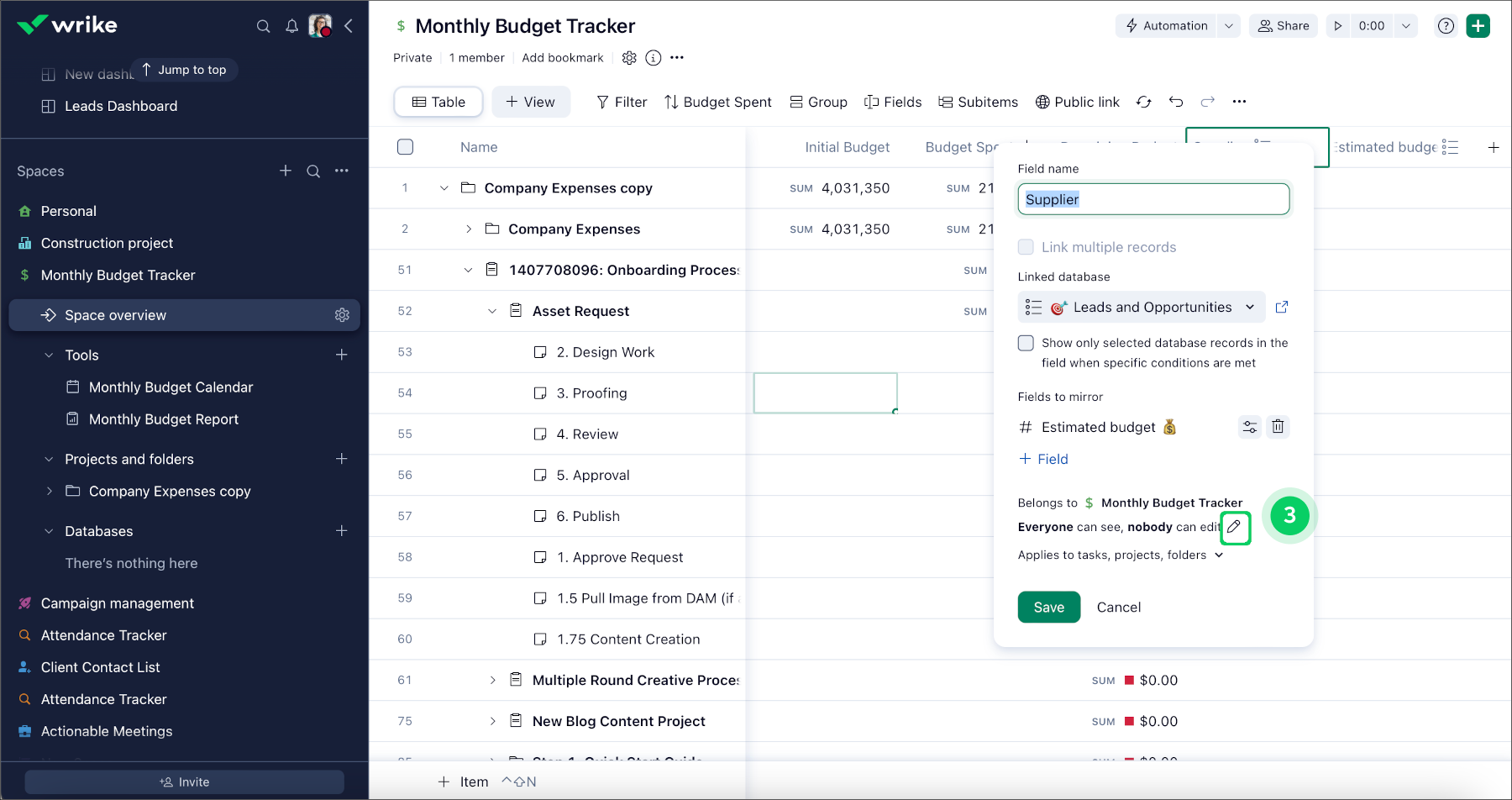Screen dimensions: 1512x800
Task: Save the field settings
Action: (x=1048, y=608)
